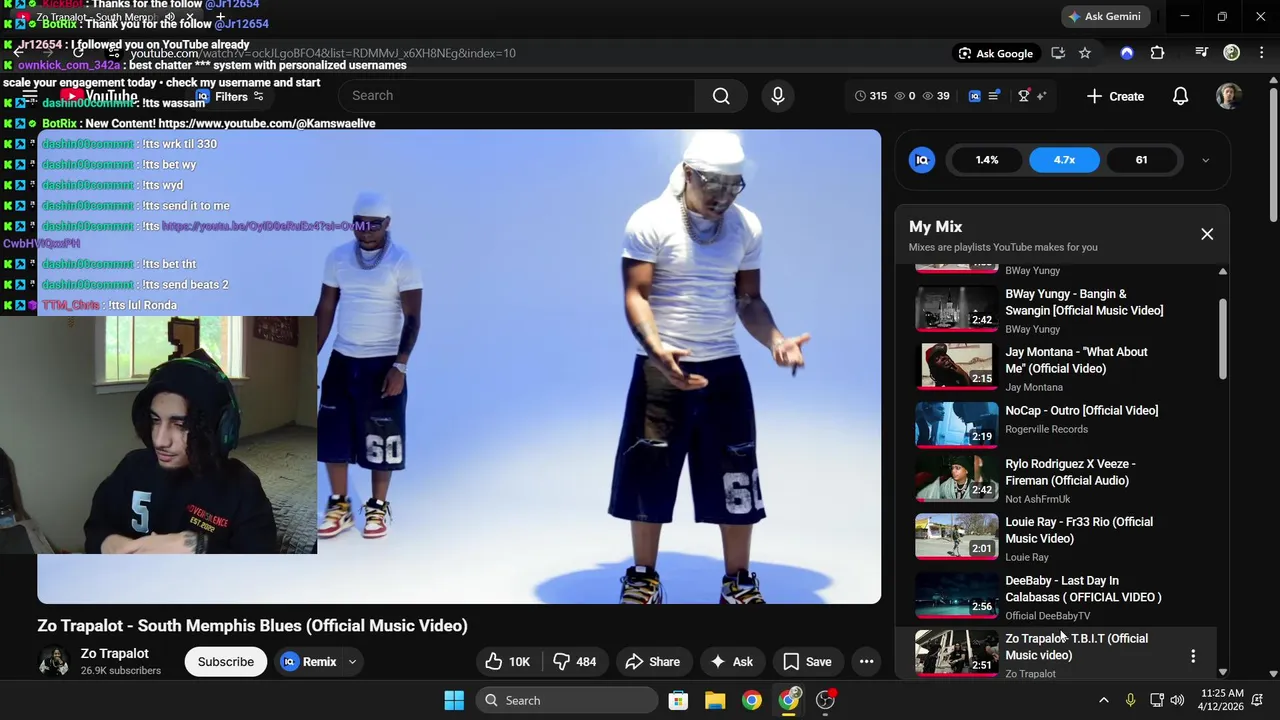The height and width of the screenshot is (720, 1280).
Task: Select the 4.7x metric pill
Action: [1064, 160]
